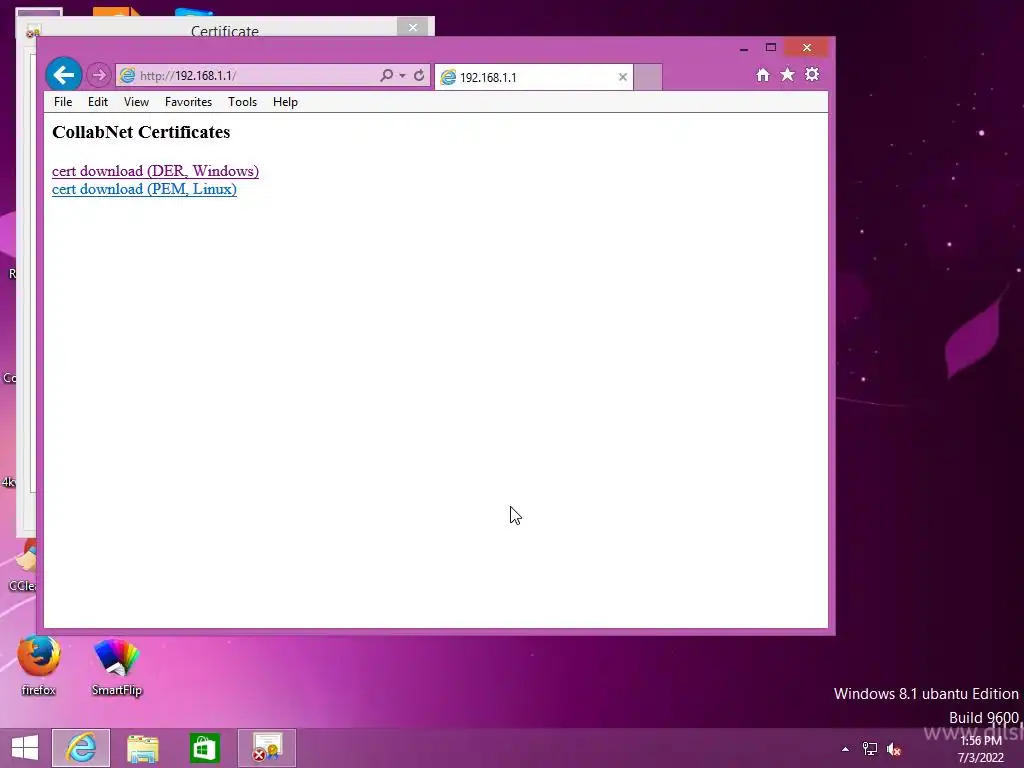Open the Tools gear icon
1024x768 pixels.
[812, 74]
